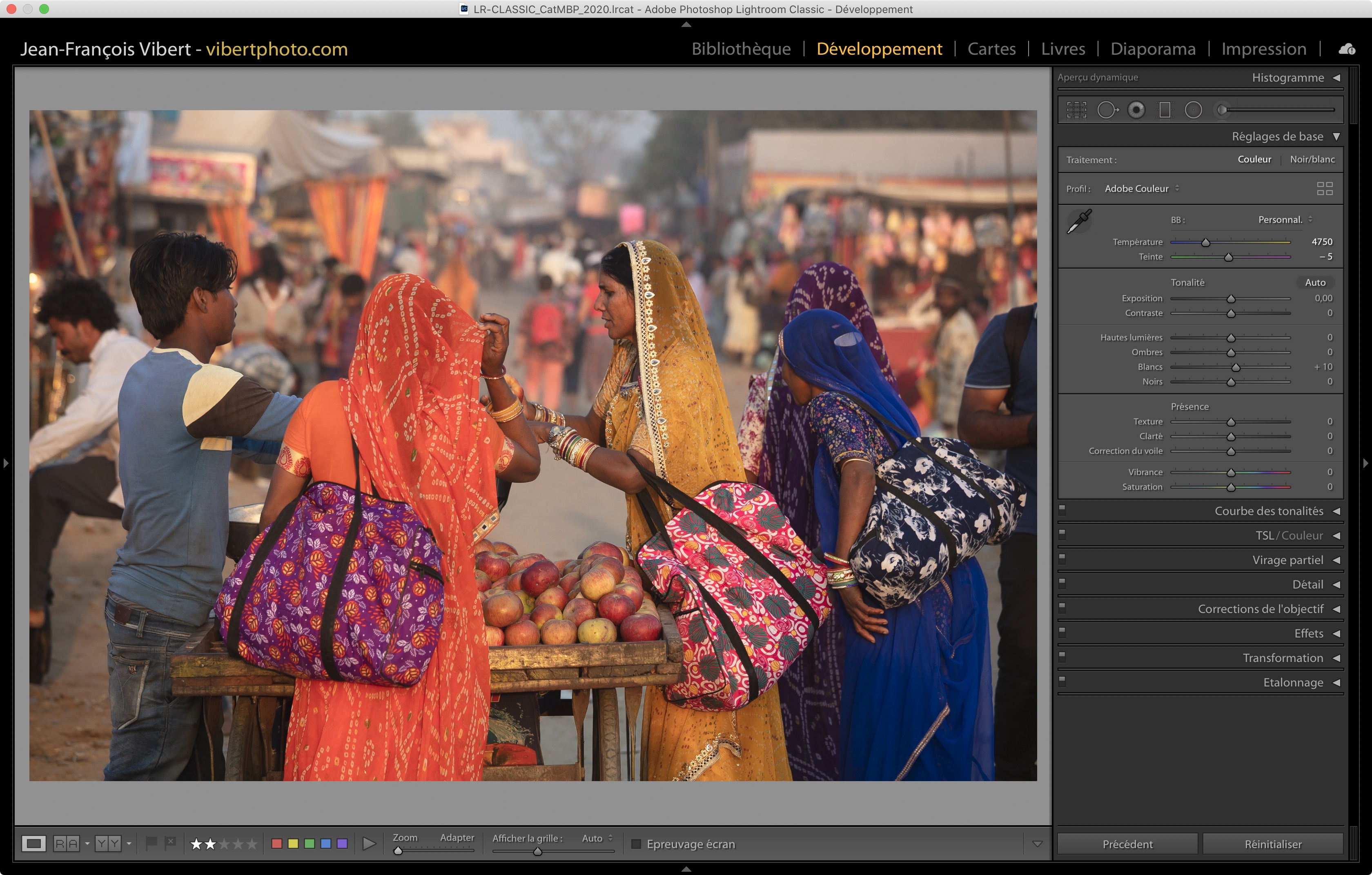Select the Radial filter tool
Viewport: 1372px width, 875px height.
pyautogui.click(x=1193, y=110)
